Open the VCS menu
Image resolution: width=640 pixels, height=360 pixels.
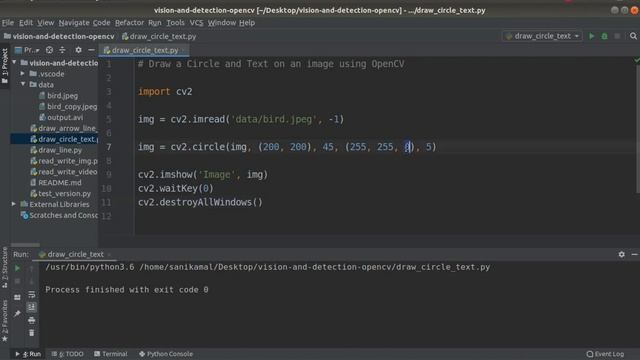[x=196, y=23]
